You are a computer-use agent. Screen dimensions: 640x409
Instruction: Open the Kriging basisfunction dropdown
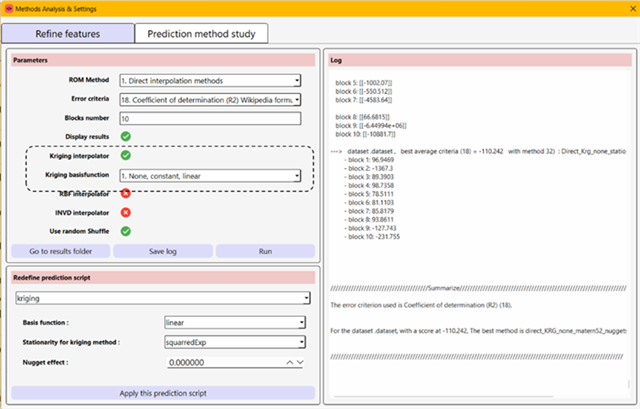point(210,176)
